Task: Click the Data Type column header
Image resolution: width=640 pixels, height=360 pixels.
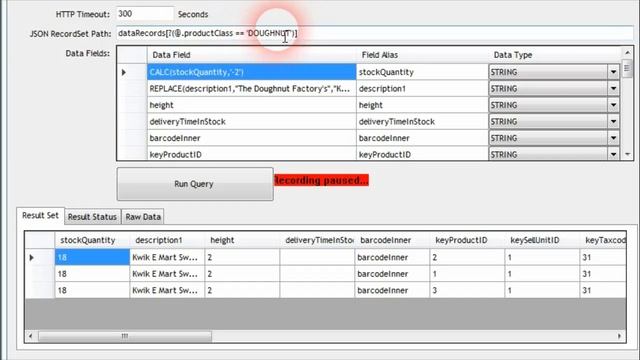Action: pyautogui.click(x=554, y=55)
